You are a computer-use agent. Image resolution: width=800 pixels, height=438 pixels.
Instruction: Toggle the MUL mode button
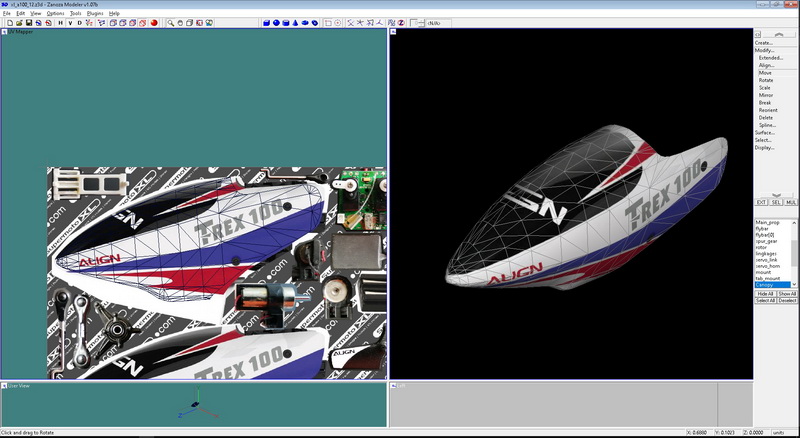click(791, 202)
